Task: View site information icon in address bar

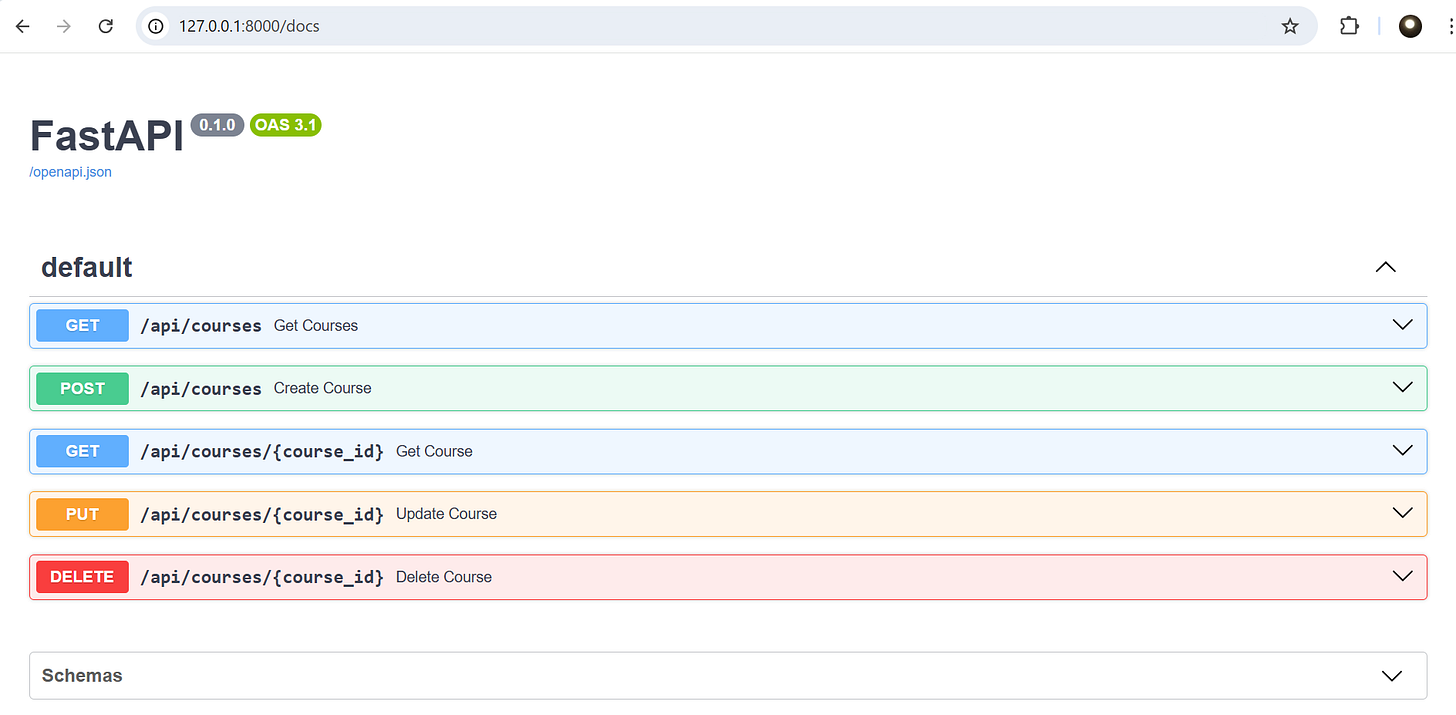Action: pos(155,27)
